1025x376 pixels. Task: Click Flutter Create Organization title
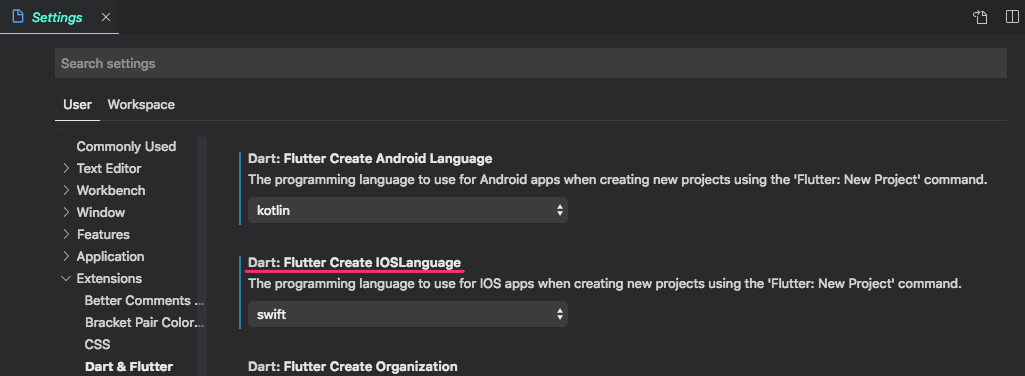point(352,367)
